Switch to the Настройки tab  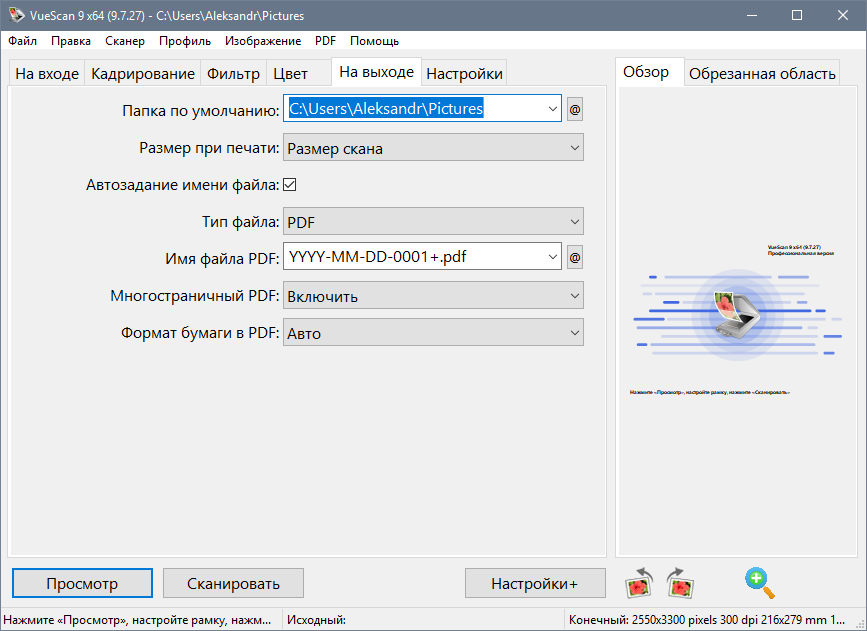tap(464, 74)
